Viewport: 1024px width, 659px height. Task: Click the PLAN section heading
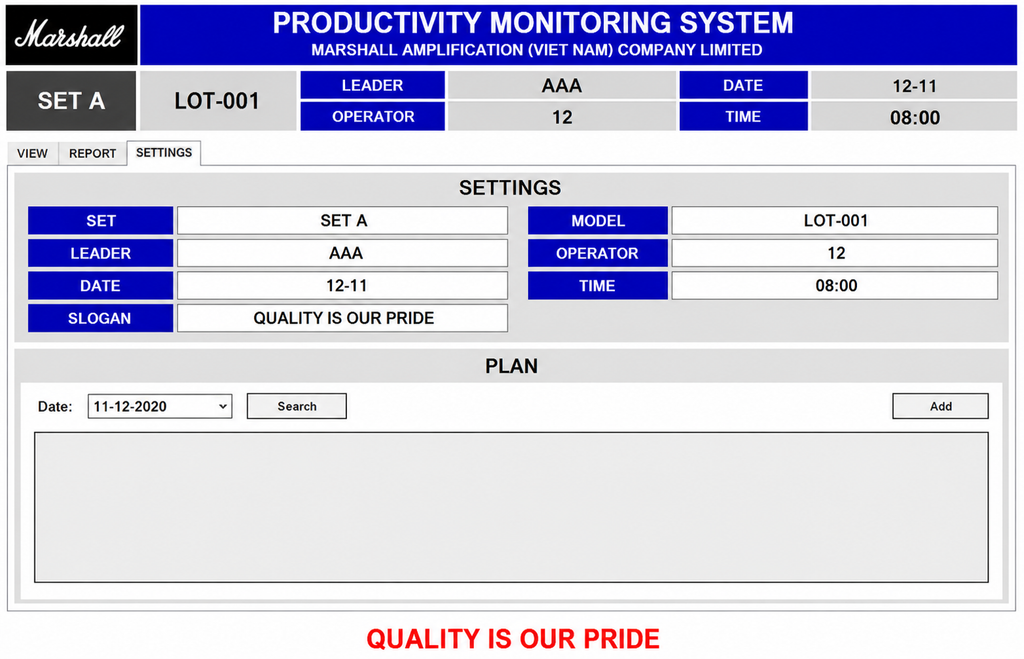(511, 366)
